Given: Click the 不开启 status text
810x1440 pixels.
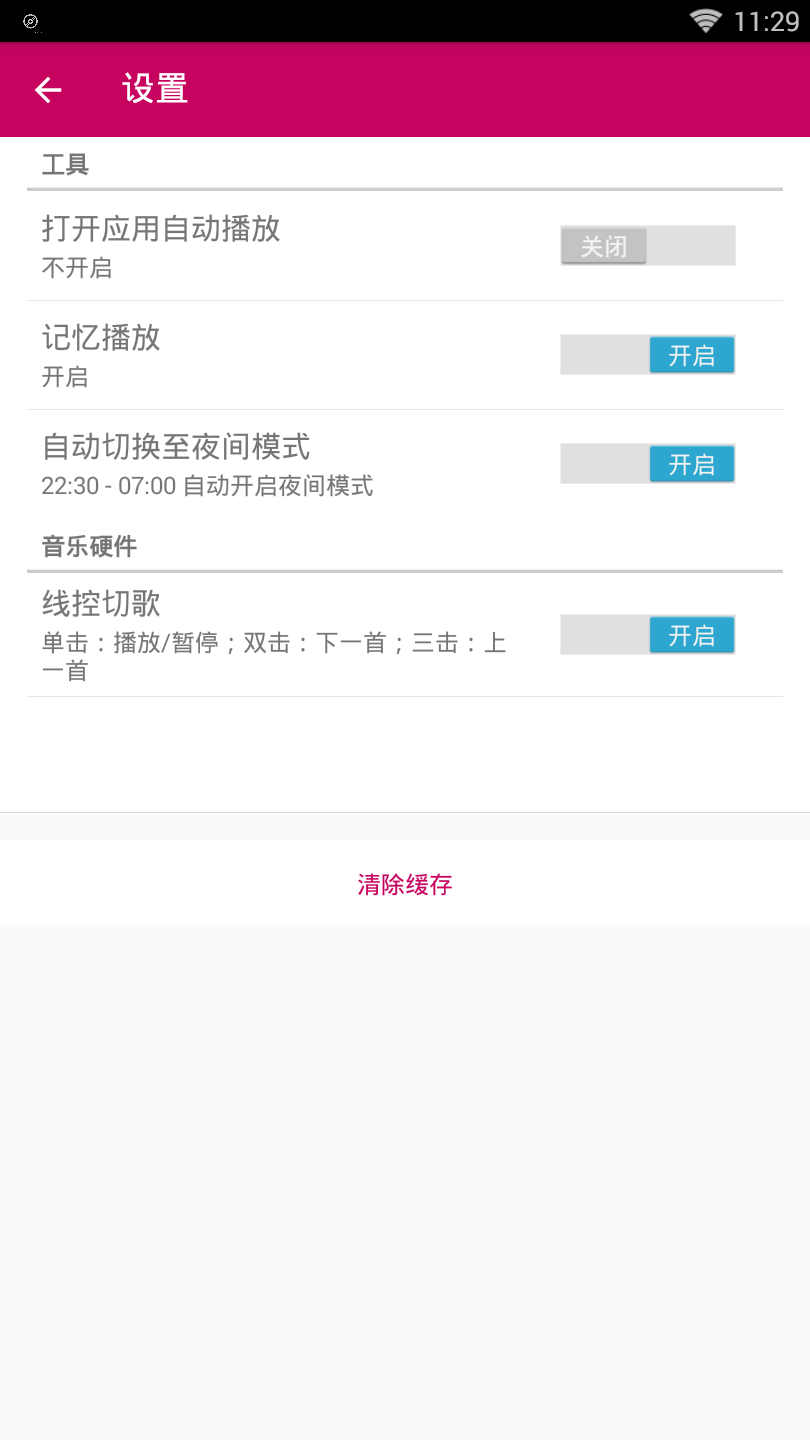Looking at the screenshot, I should click(77, 268).
